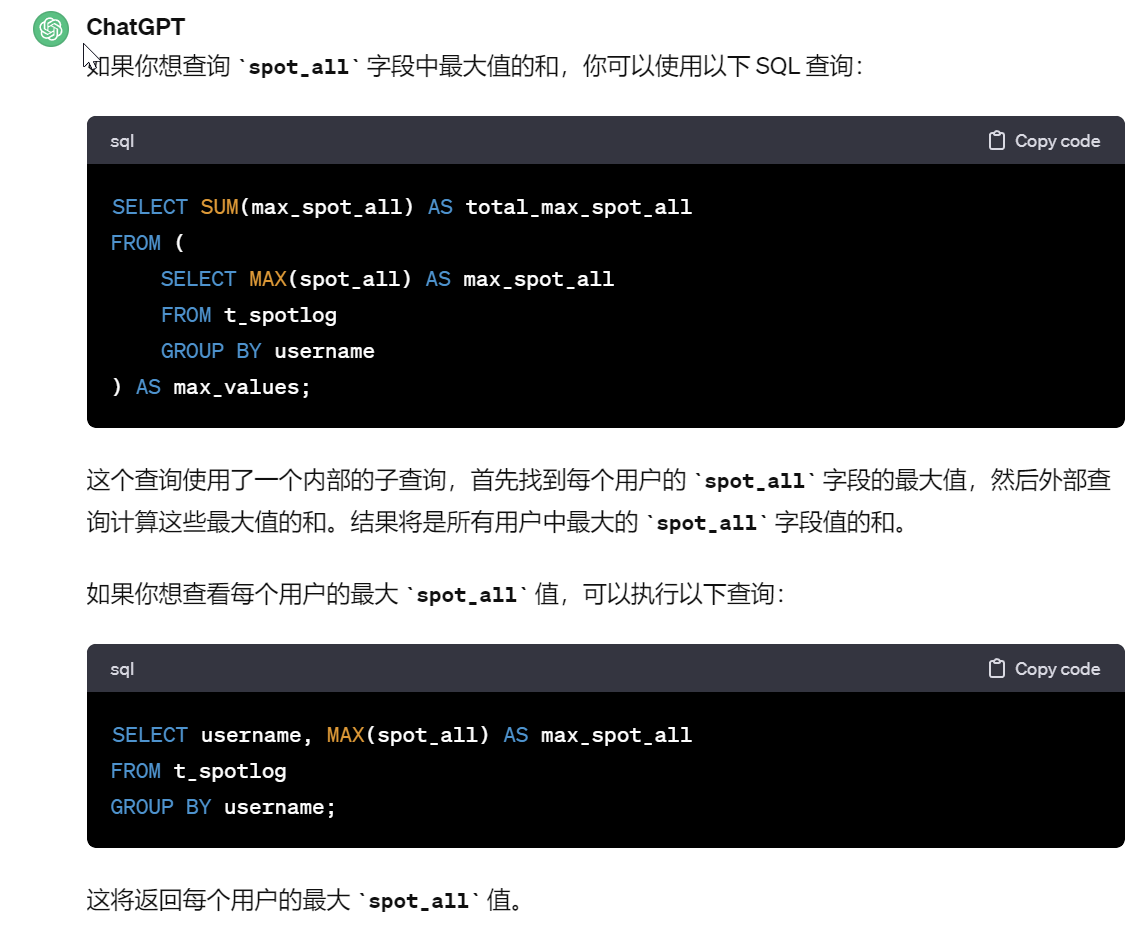Click the orange SUM keyword in the first query
The image size is (1130, 932).
click(x=219, y=207)
